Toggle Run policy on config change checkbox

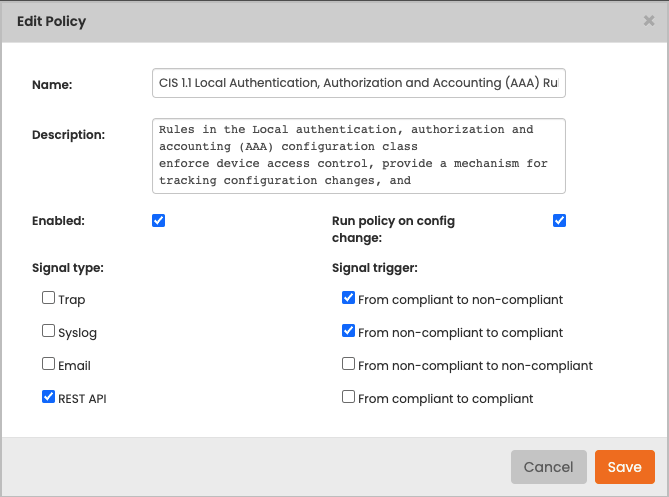pos(559,221)
